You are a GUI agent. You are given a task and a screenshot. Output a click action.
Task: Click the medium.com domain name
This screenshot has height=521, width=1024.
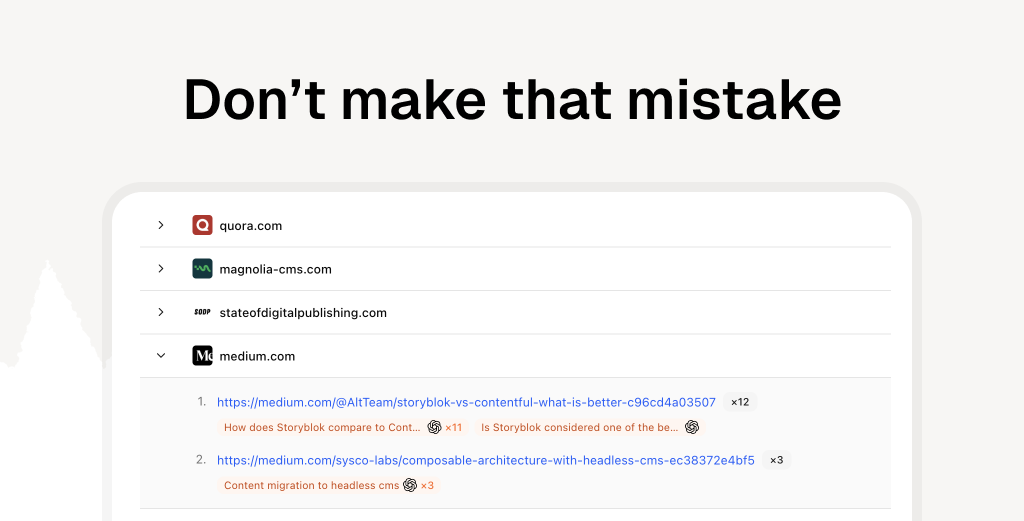click(x=257, y=356)
